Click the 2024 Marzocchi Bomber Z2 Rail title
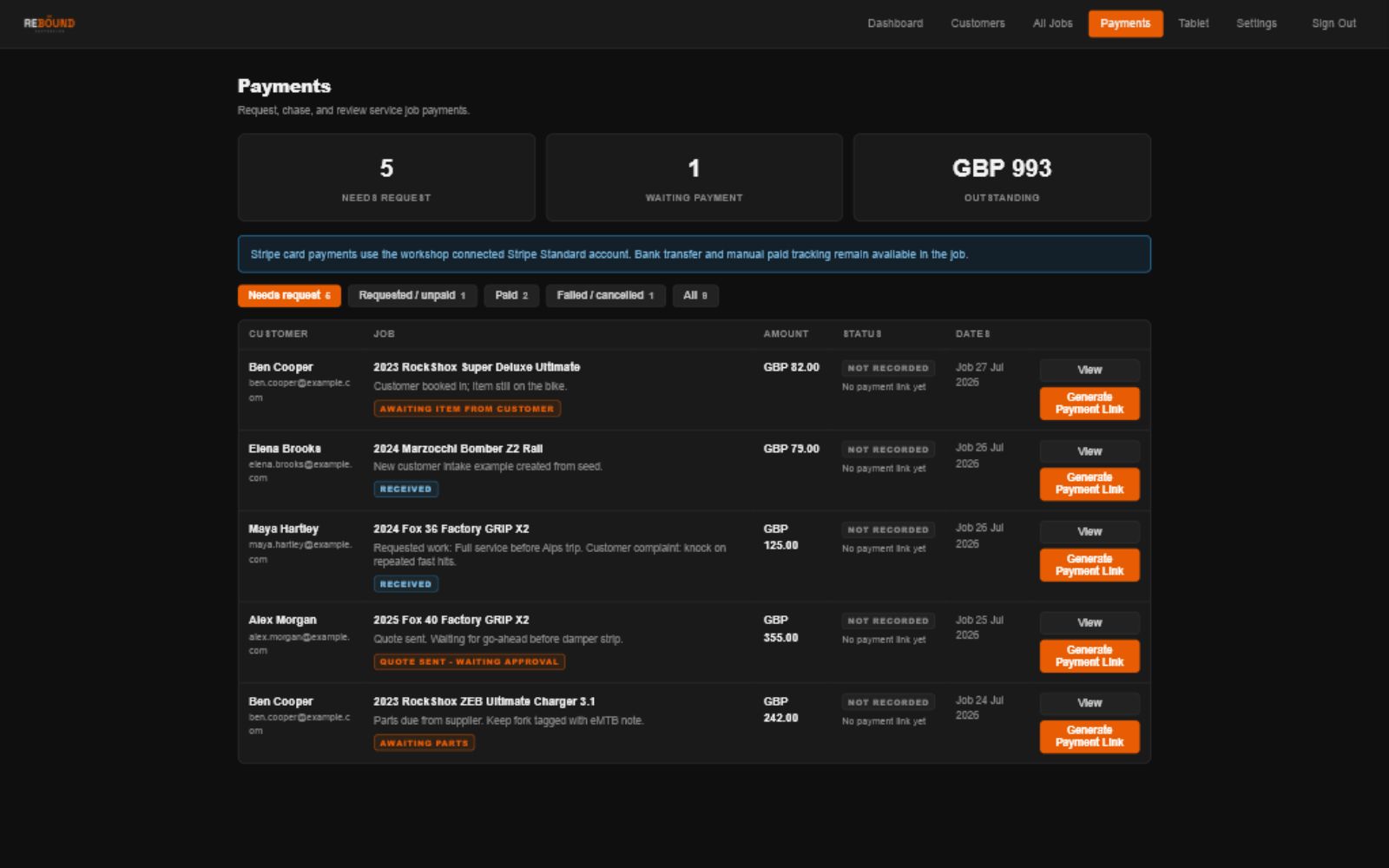The width and height of the screenshot is (1389, 868). 458,449
